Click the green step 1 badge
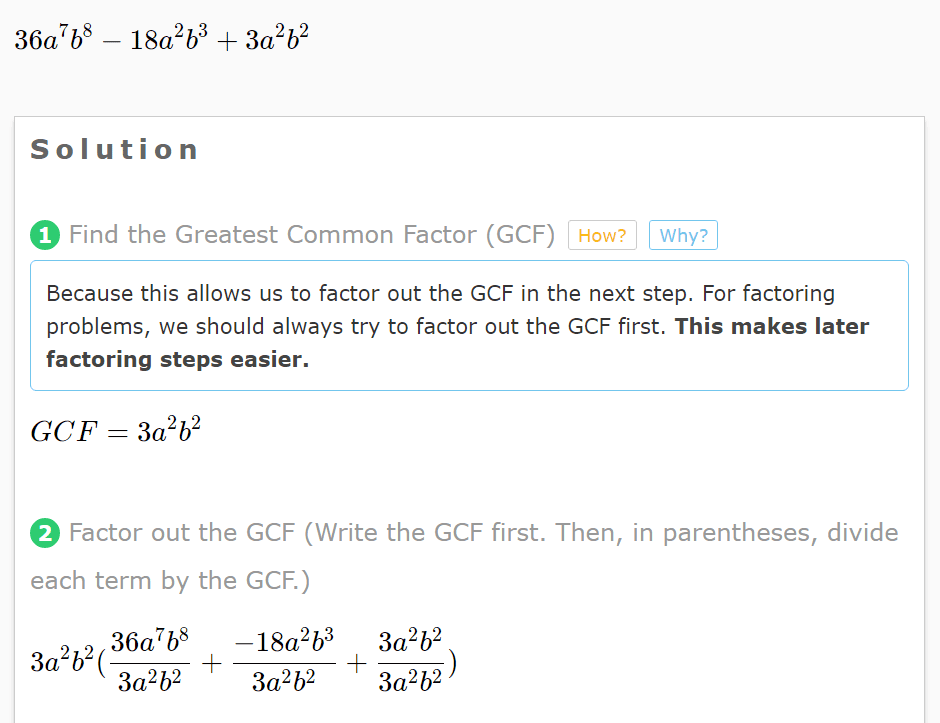Image resolution: width=940 pixels, height=723 pixels. click(x=43, y=234)
